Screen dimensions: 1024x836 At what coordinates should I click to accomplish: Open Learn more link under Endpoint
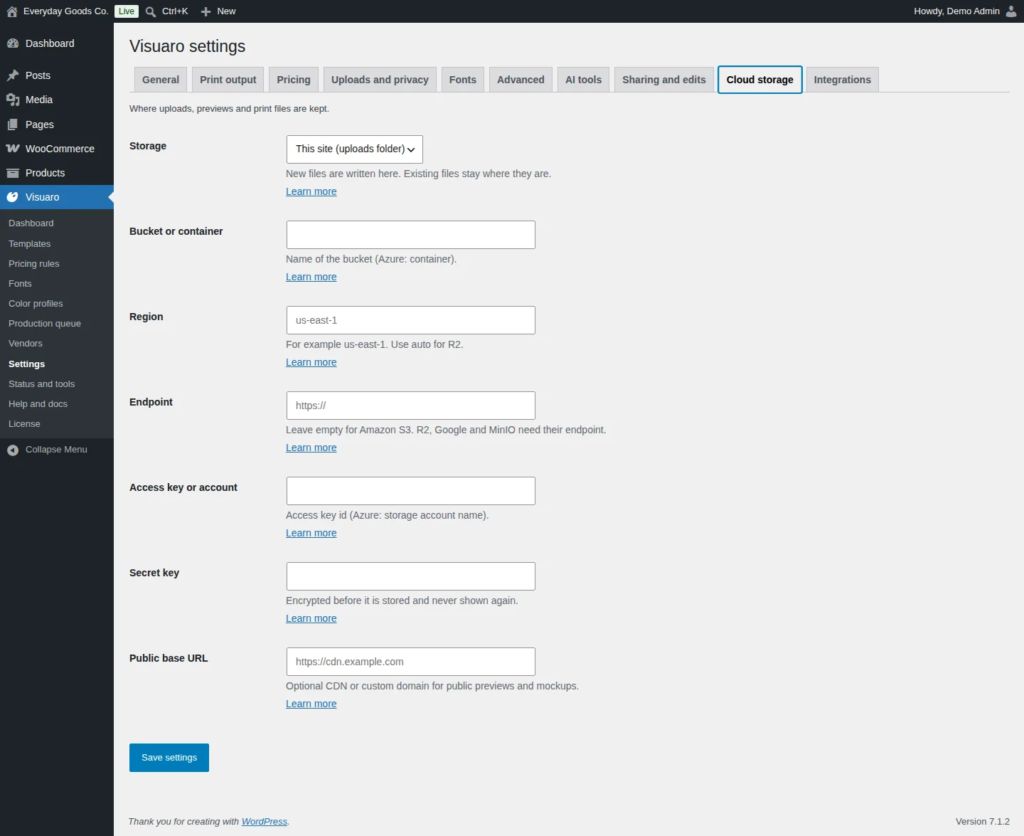(311, 448)
